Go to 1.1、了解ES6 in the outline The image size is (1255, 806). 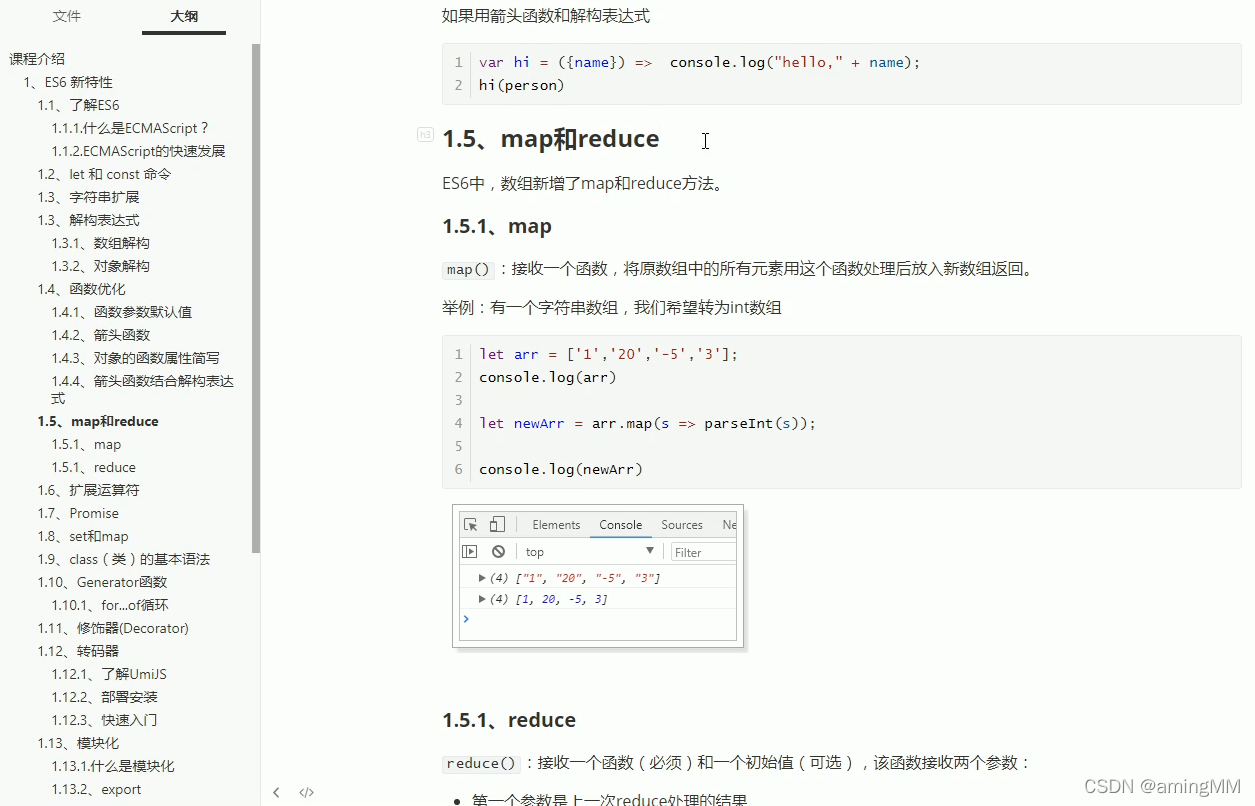tap(79, 105)
